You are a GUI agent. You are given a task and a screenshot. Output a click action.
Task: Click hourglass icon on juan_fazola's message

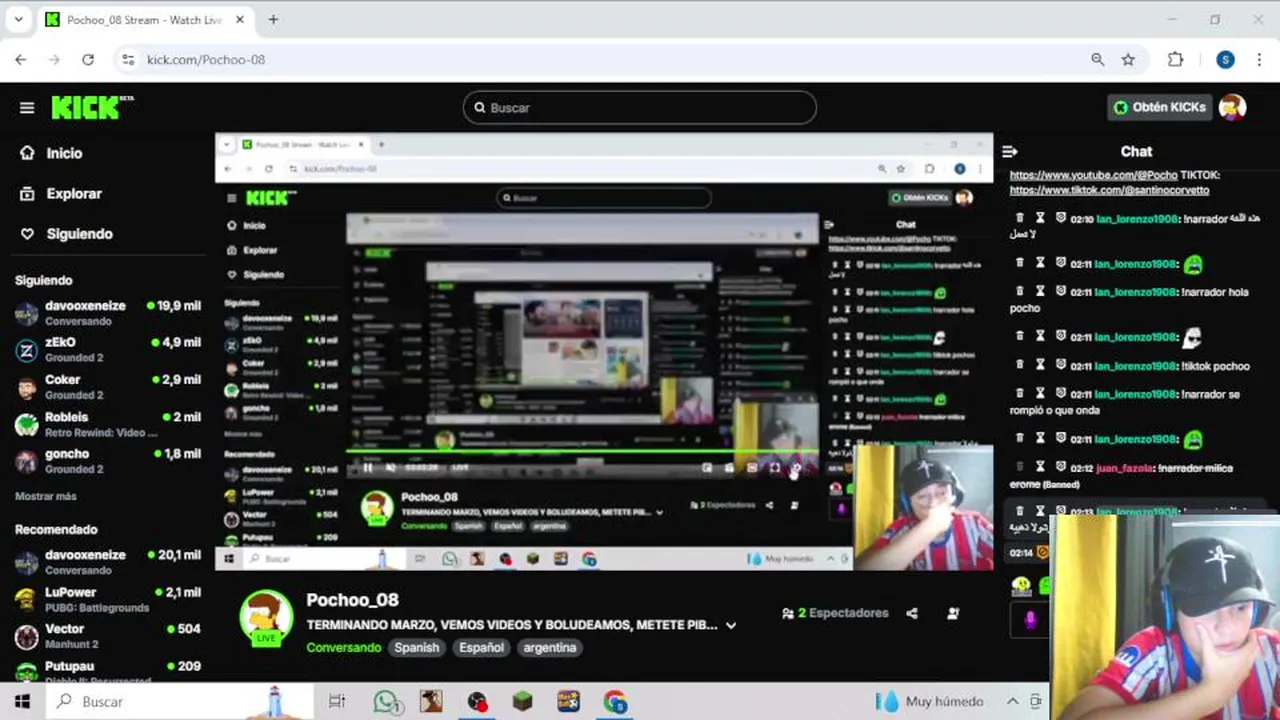1040,467
